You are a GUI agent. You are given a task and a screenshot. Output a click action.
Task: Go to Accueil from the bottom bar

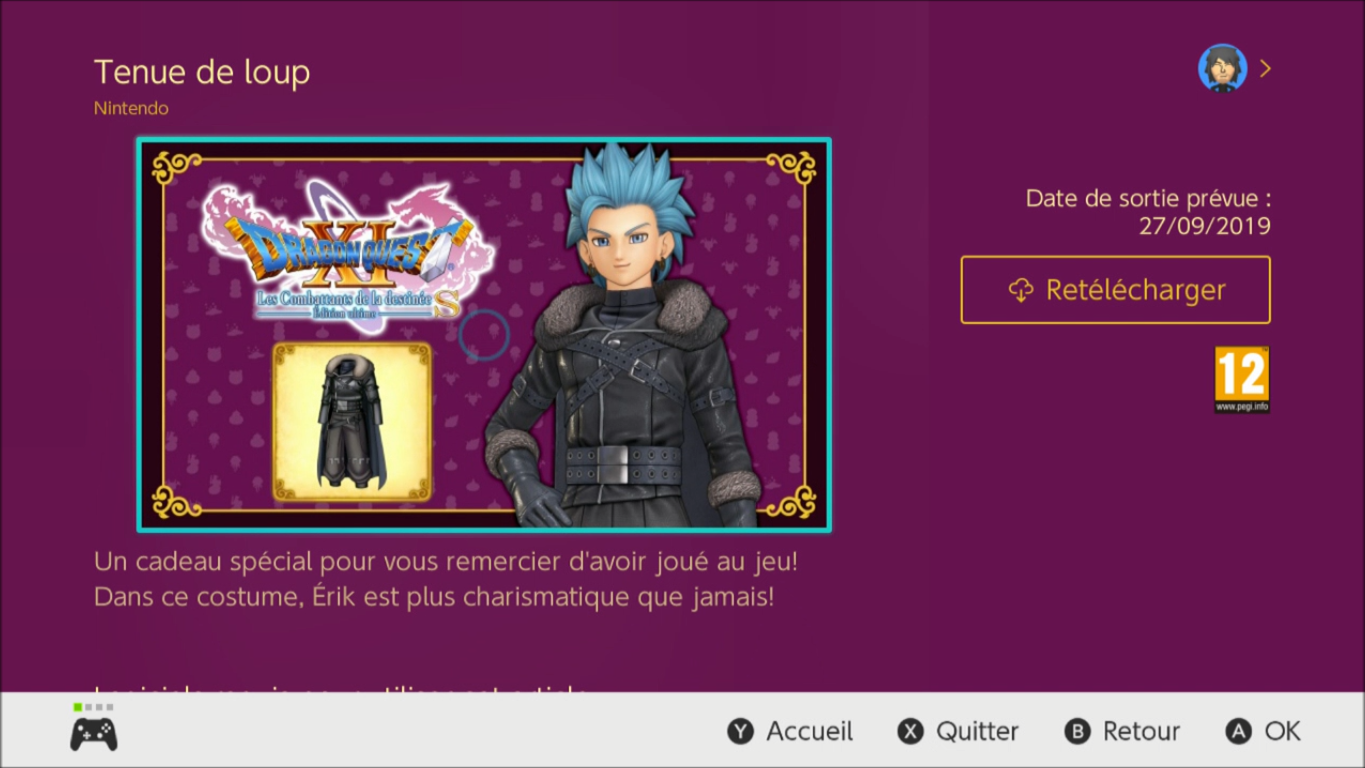point(809,732)
